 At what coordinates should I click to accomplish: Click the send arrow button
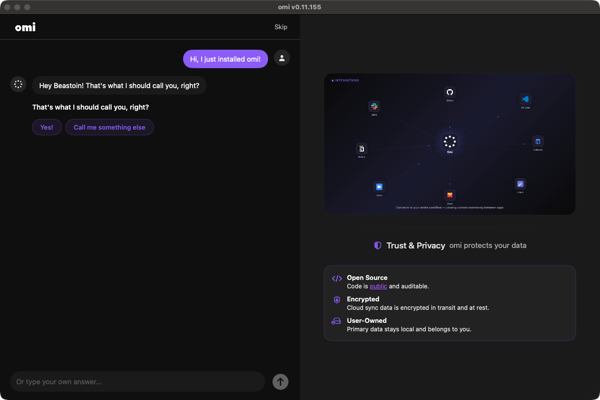[x=280, y=382]
